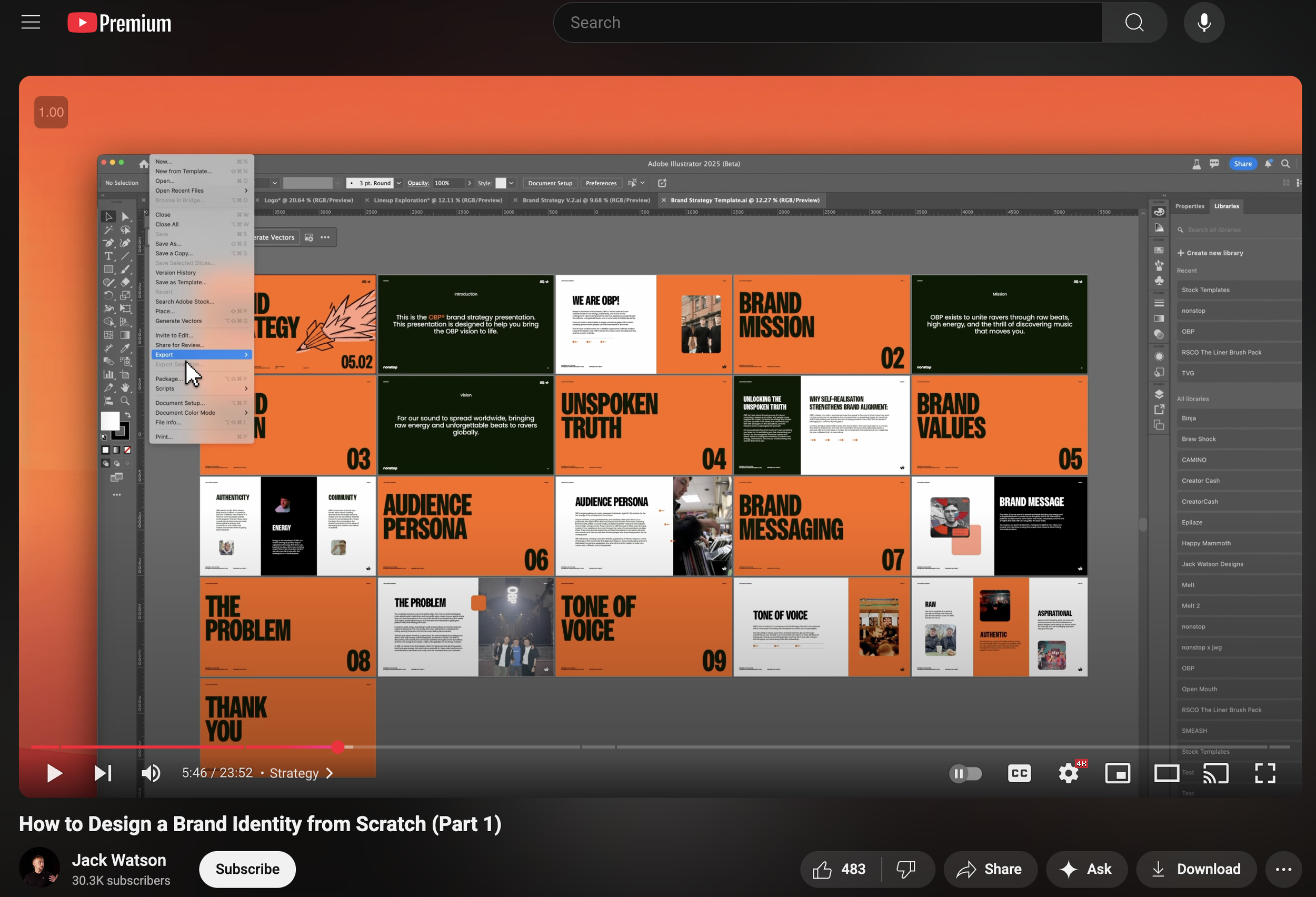Open the Style dropdown arrow
1316x897 pixels.
click(511, 183)
